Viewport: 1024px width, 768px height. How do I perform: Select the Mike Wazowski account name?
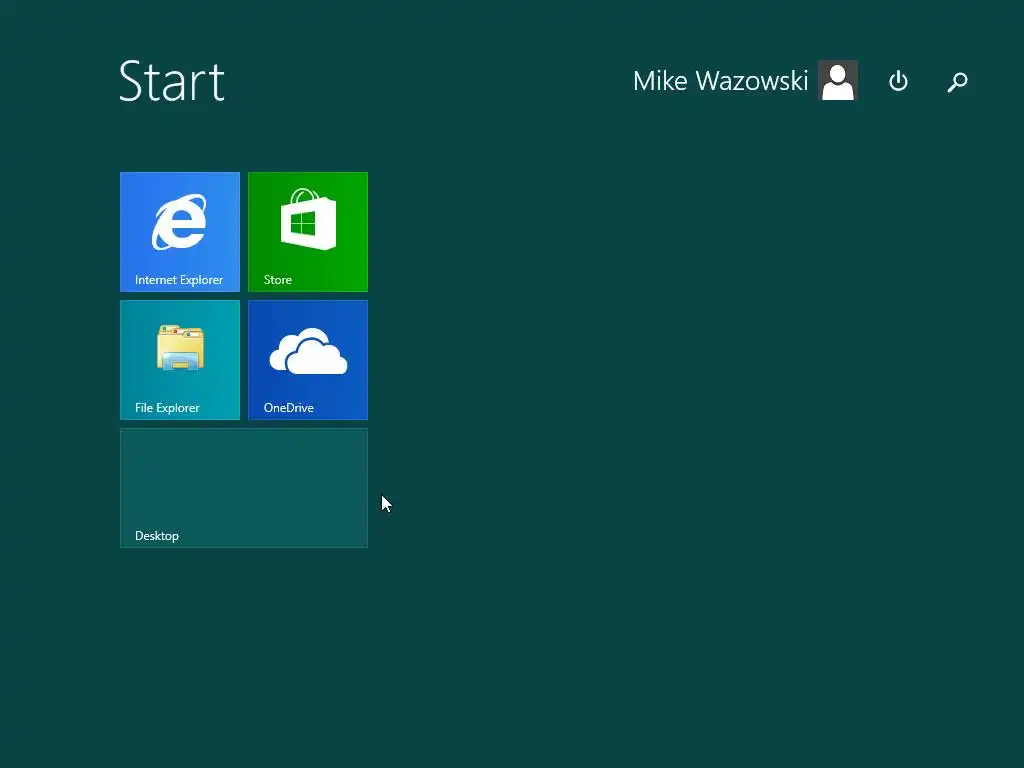click(x=720, y=81)
